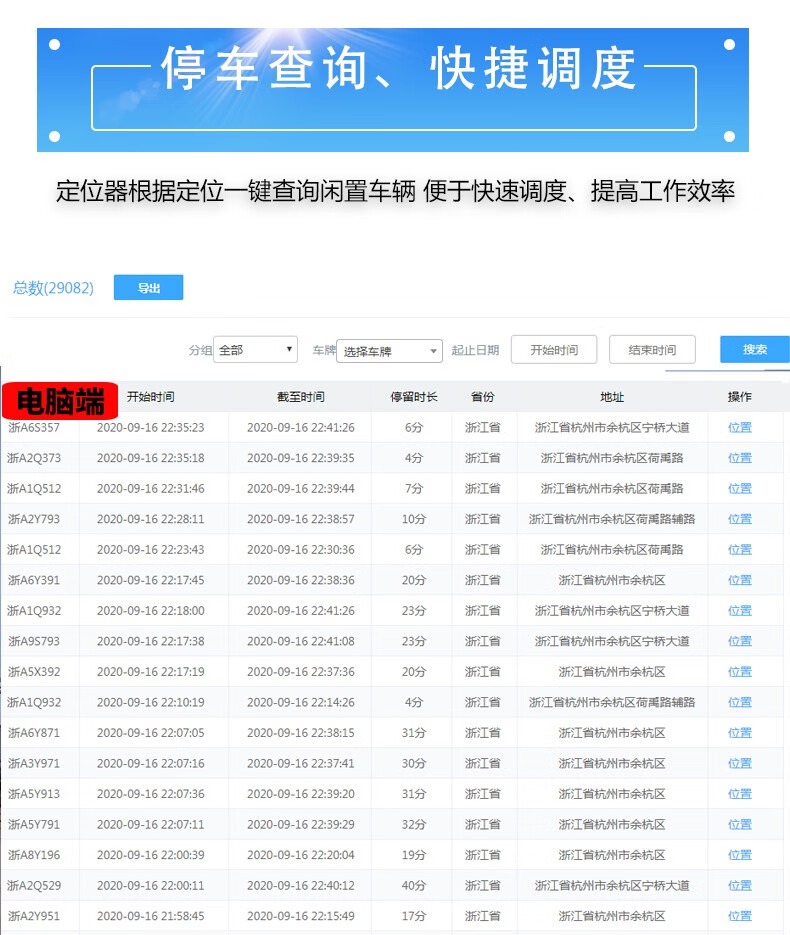Open 位置 link for 浙A5X392
This screenshot has height=935, width=790.
(x=740, y=672)
